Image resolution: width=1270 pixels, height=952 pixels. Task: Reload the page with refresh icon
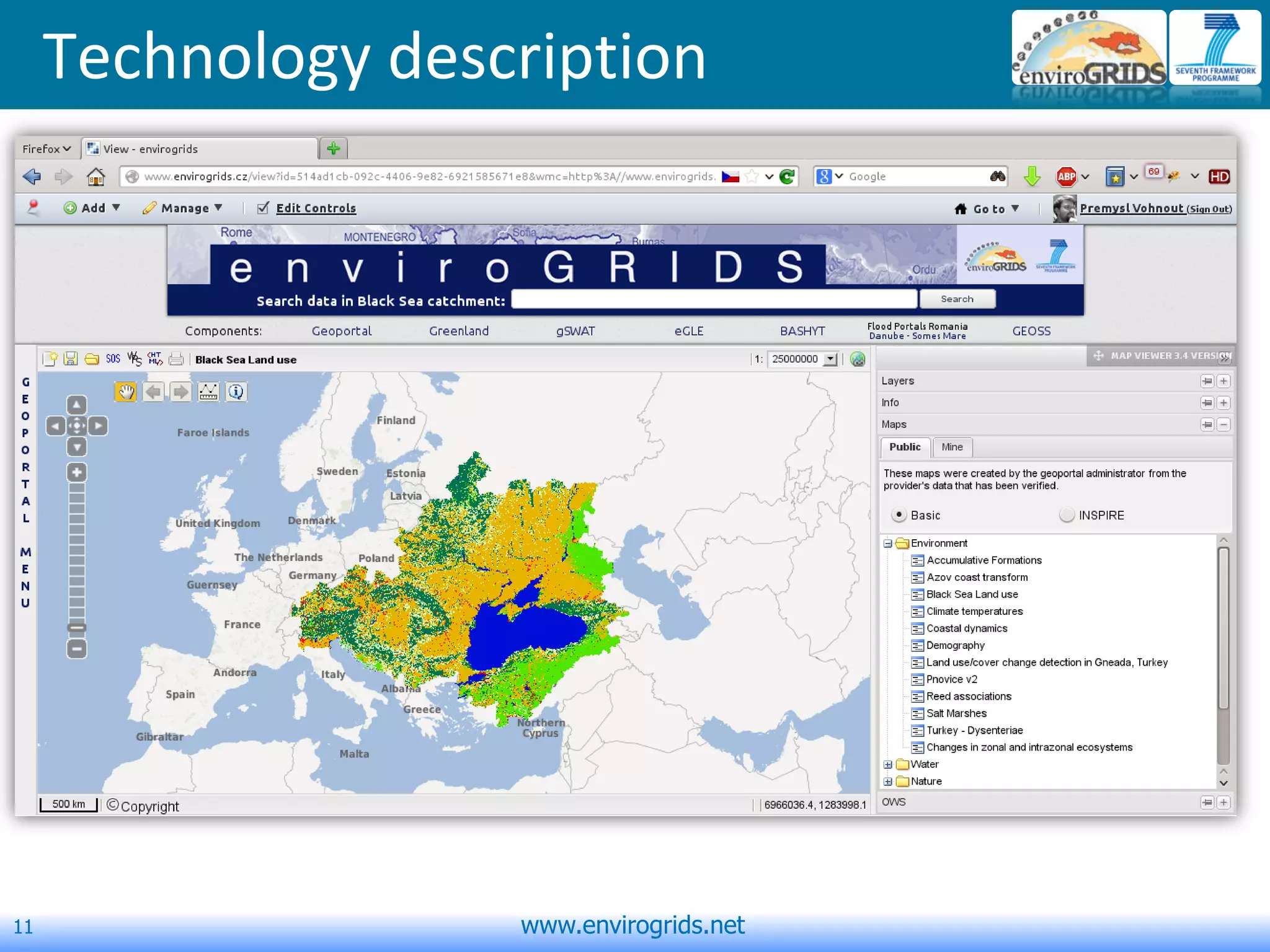click(x=787, y=177)
